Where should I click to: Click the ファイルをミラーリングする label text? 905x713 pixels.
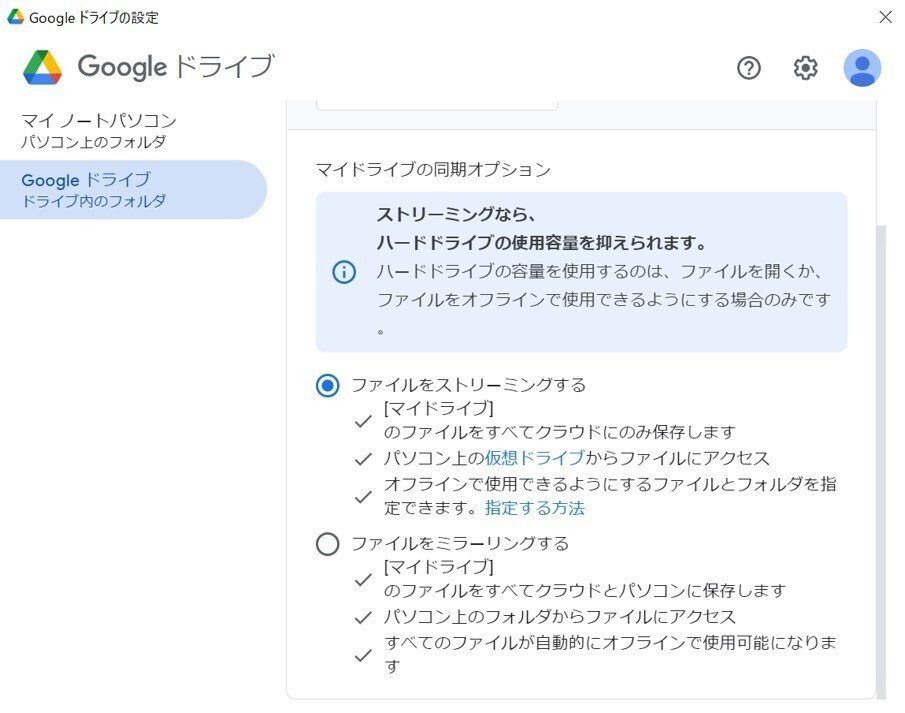(x=460, y=544)
